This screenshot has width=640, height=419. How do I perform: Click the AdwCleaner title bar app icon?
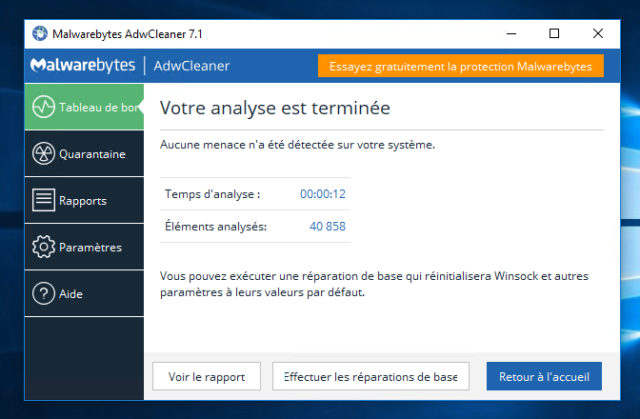[x=40, y=33]
